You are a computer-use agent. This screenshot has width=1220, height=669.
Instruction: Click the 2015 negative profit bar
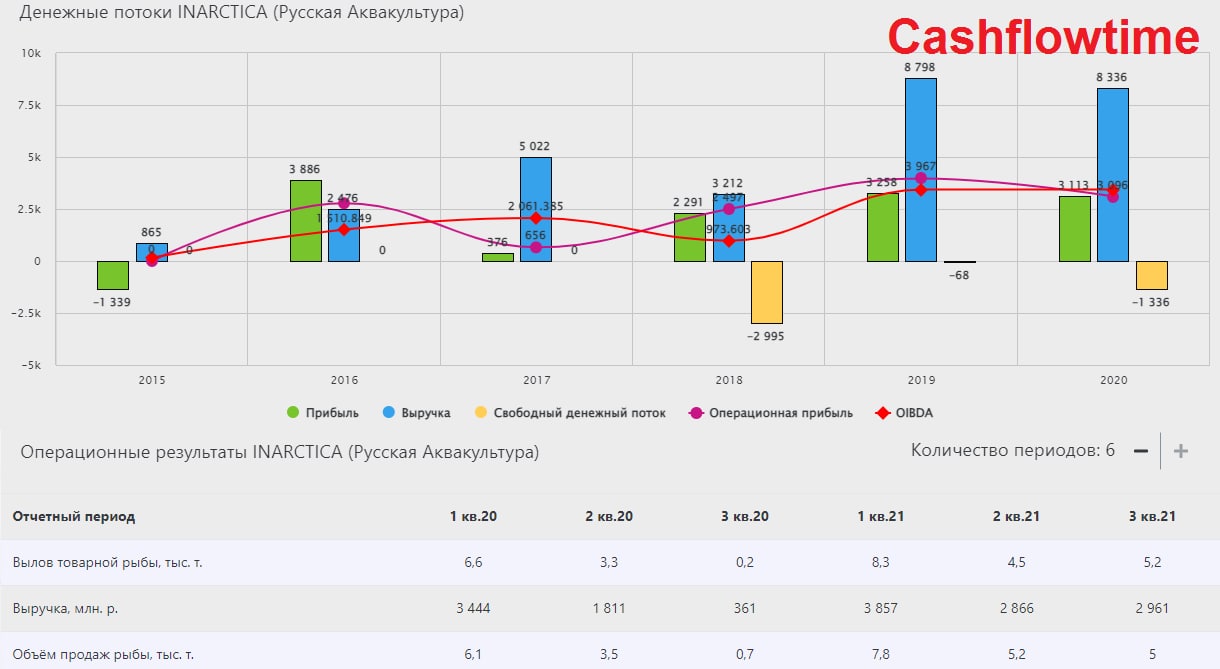[113, 275]
